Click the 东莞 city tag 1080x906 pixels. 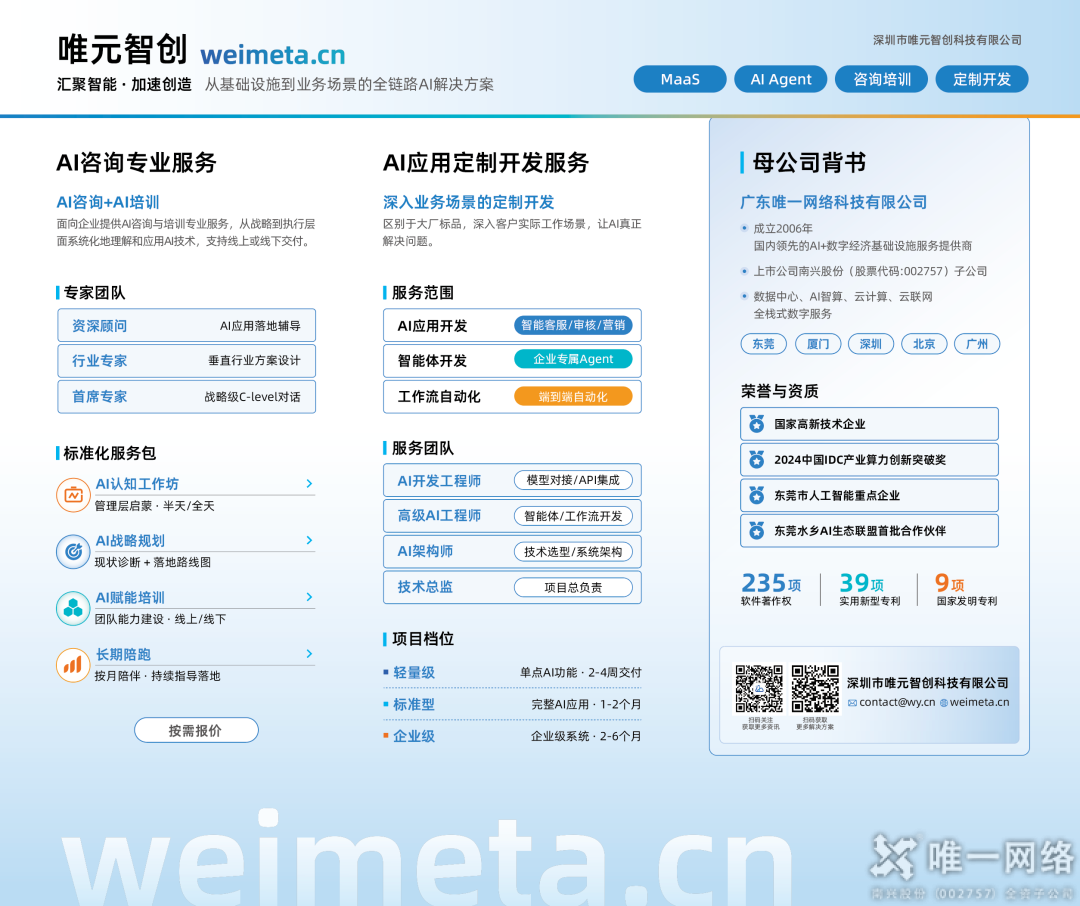point(763,344)
